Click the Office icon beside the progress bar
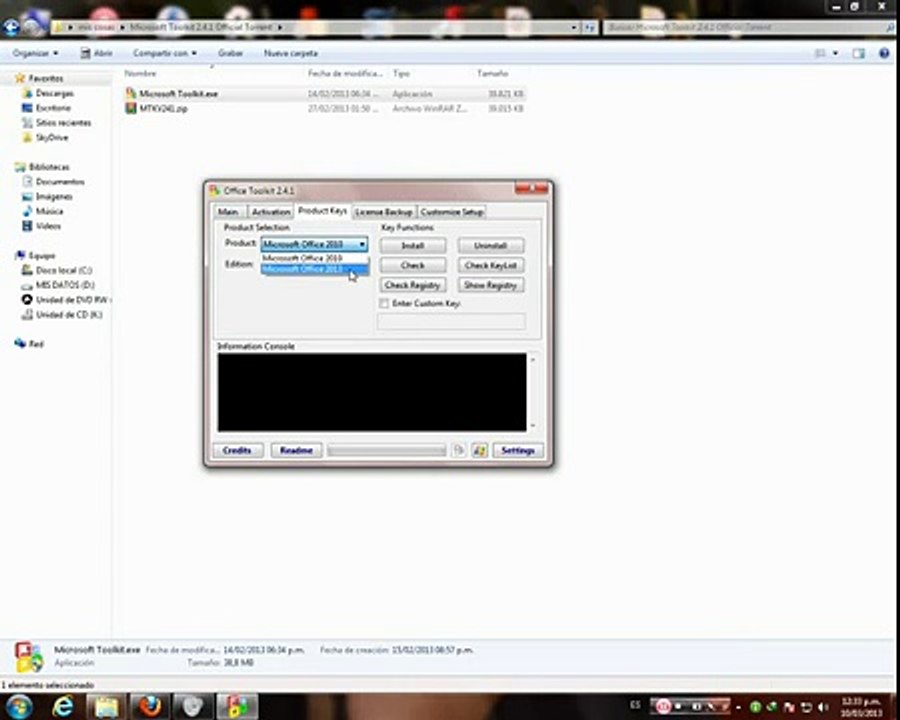The height and width of the screenshot is (720, 900). (x=459, y=450)
